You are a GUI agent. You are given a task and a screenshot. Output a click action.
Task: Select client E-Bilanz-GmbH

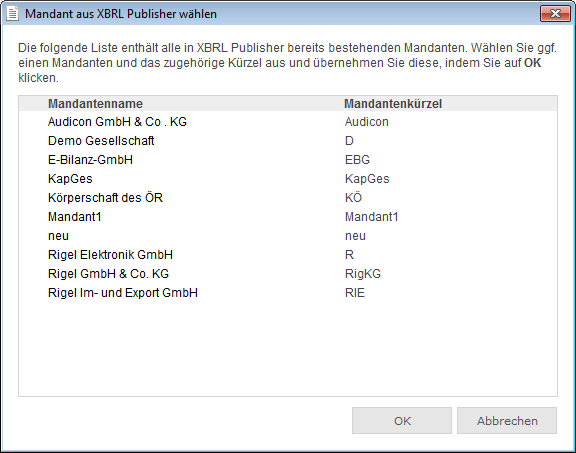90,160
